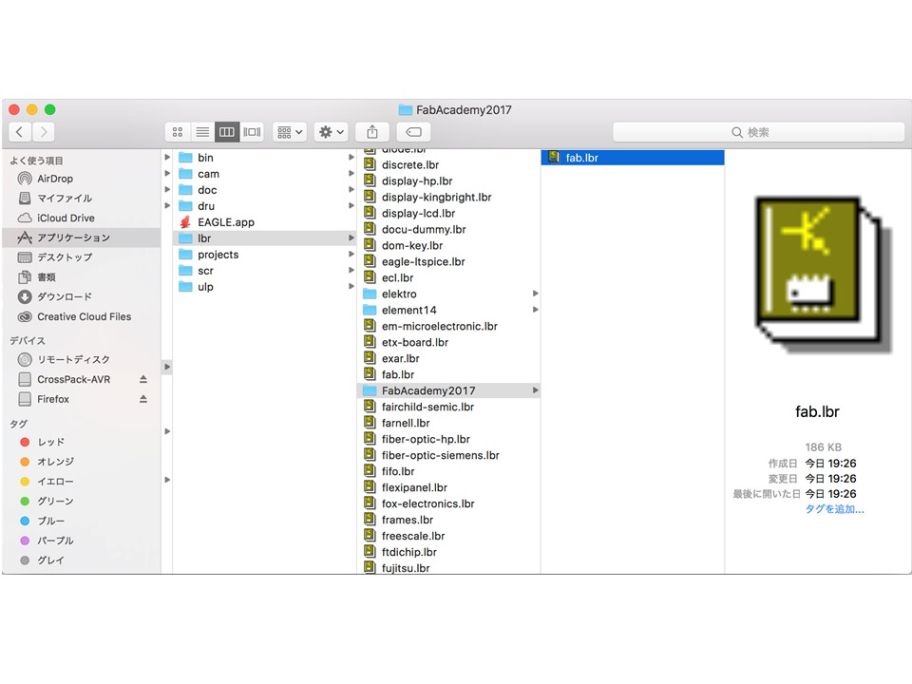Expand the elektro folder arrow

[535, 294]
